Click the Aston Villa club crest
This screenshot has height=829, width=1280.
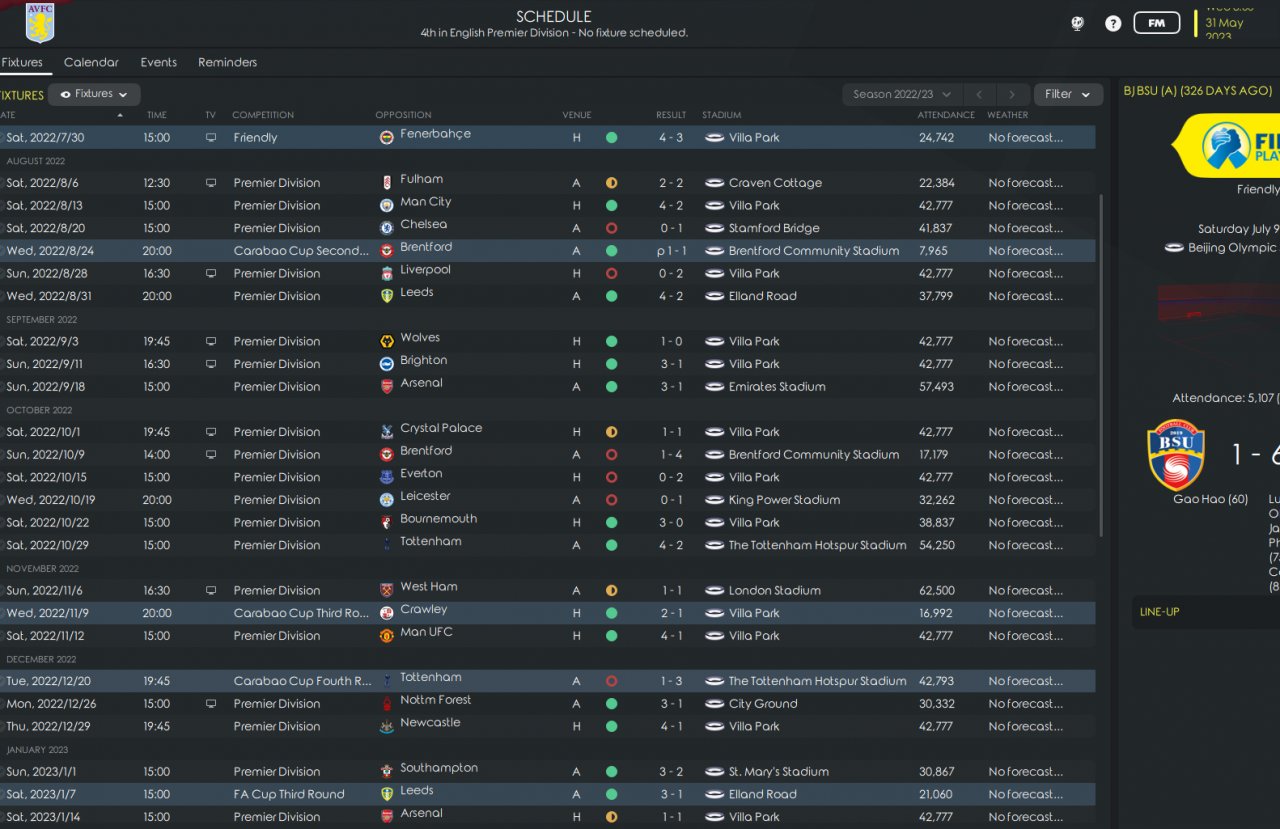pyautogui.click(x=40, y=23)
